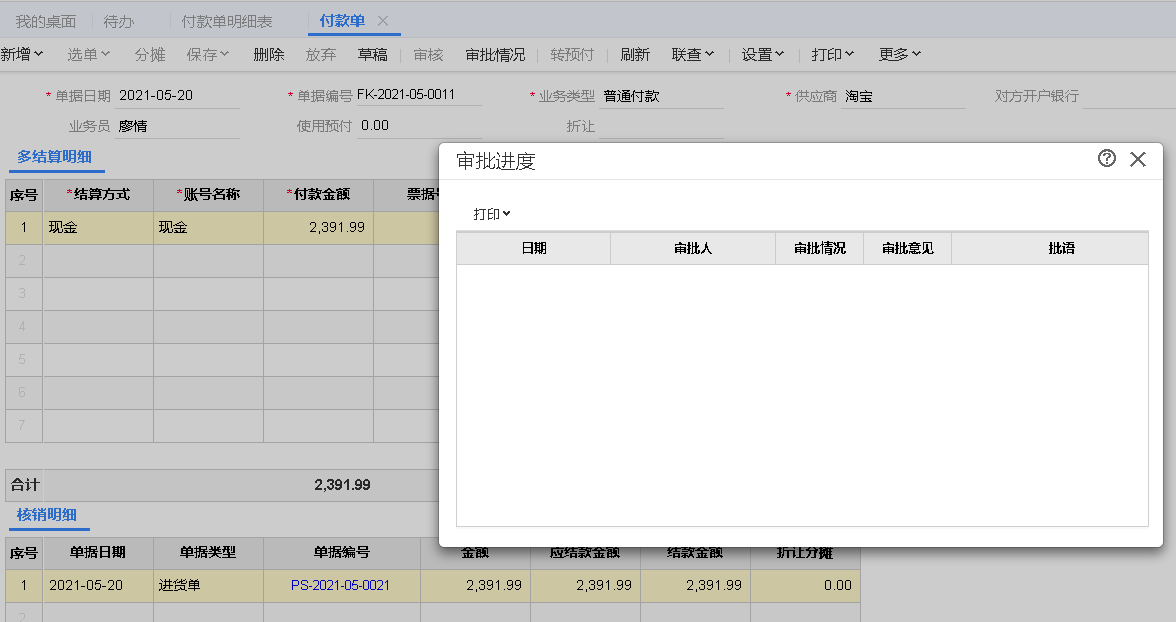Open the toolbar 打印 dropdown
The width and height of the screenshot is (1176, 622).
point(832,54)
